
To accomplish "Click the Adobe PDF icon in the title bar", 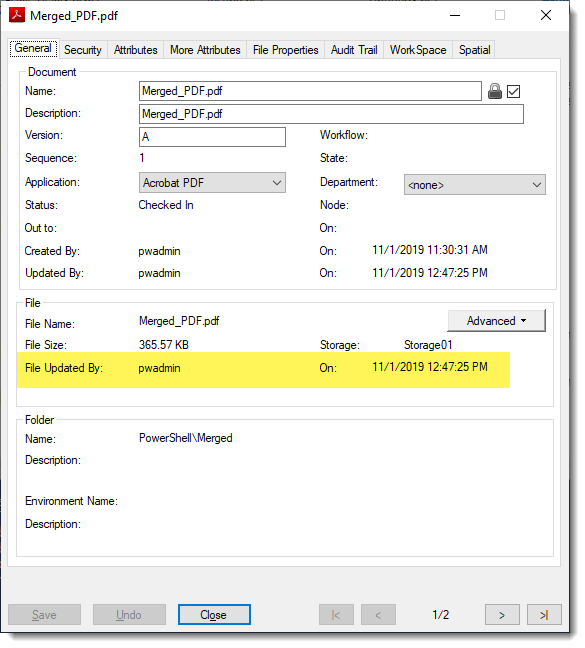I will [17, 15].
